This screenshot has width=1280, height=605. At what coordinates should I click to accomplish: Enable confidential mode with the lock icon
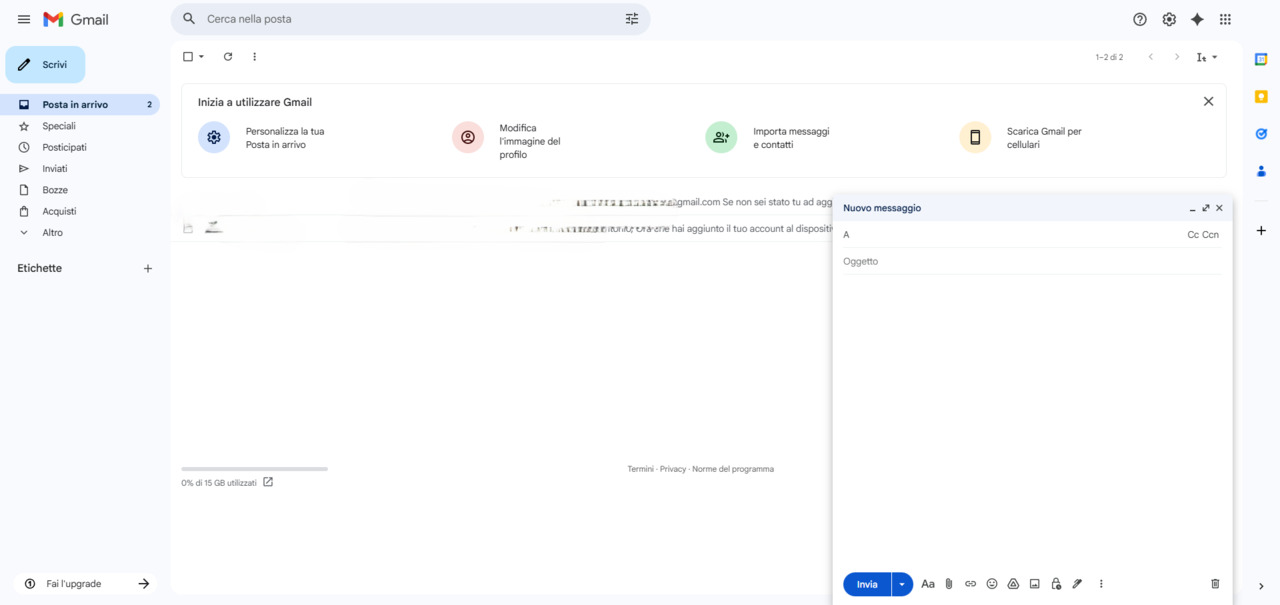tap(1055, 583)
